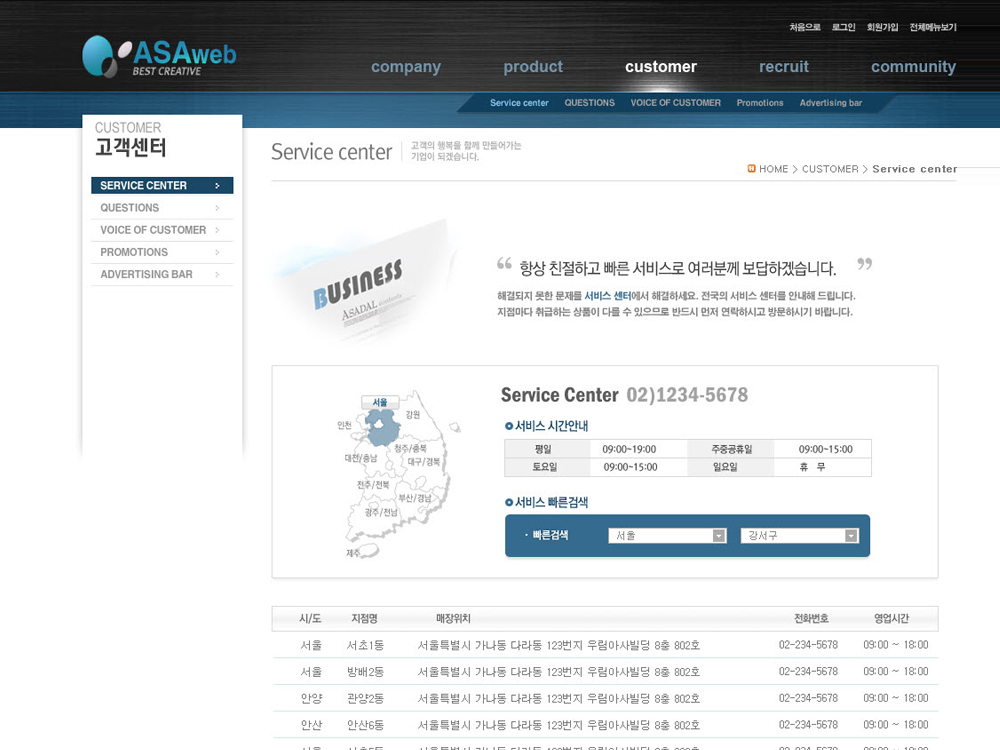Screen dimensions: 1000x750
Task: Click the 로그인 login link
Action: [843, 28]
